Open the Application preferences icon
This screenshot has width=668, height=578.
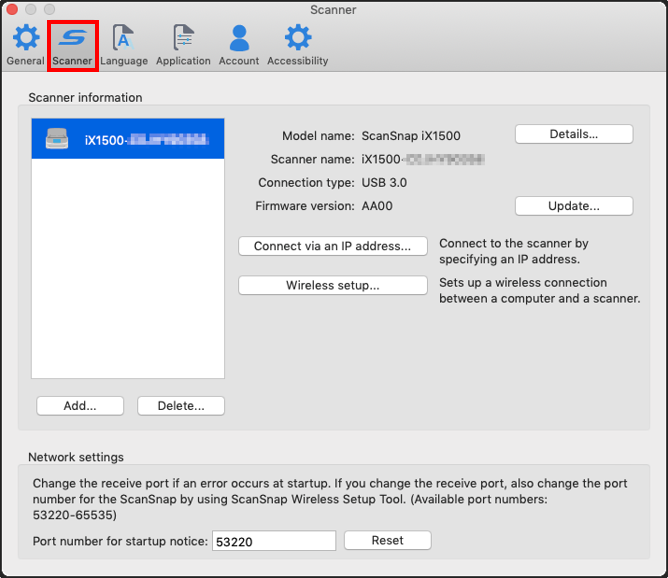(x=184, y=37)
